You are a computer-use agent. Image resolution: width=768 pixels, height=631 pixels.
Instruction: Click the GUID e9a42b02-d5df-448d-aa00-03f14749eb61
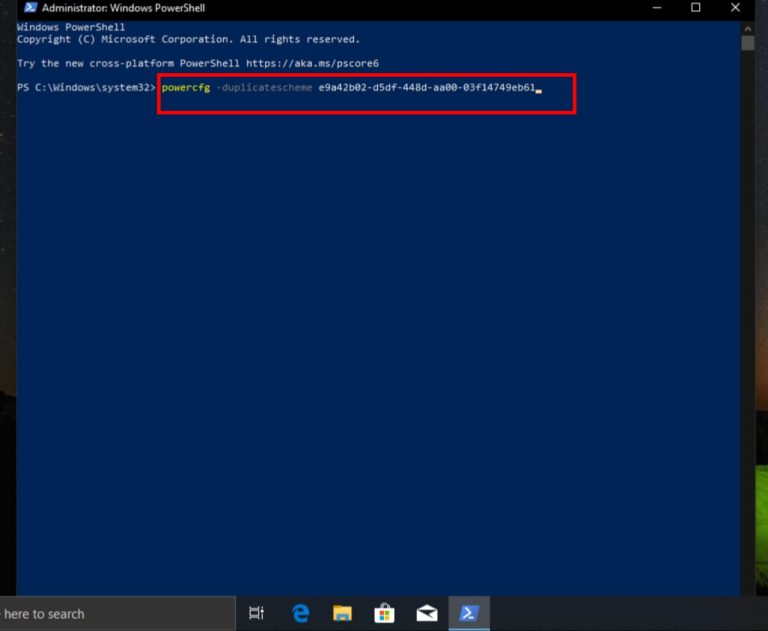tap(427, 88)
